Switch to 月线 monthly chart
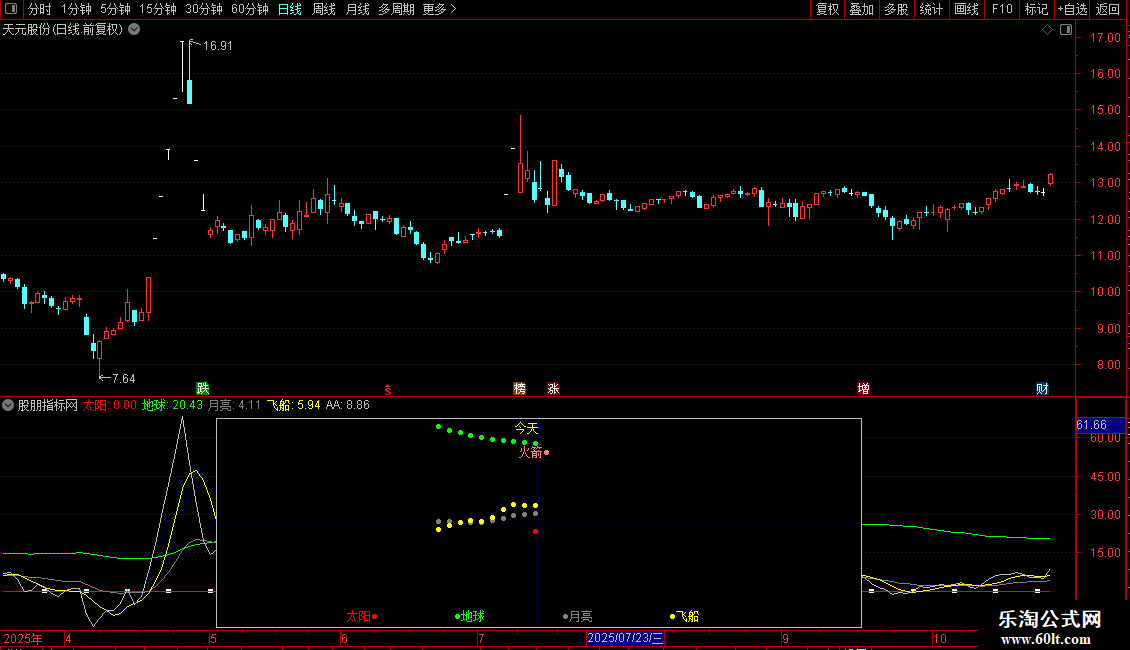 (x=357, y=9)
